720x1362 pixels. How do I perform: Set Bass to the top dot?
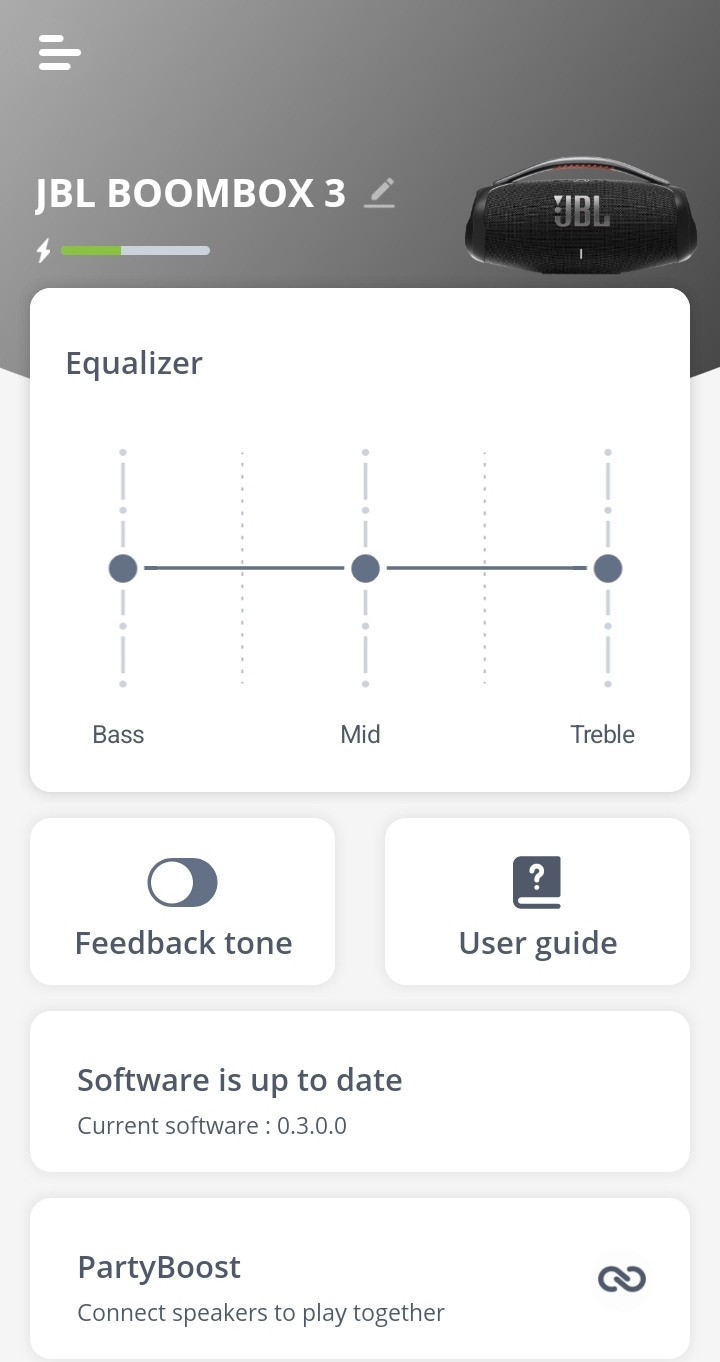click(123, 452)
